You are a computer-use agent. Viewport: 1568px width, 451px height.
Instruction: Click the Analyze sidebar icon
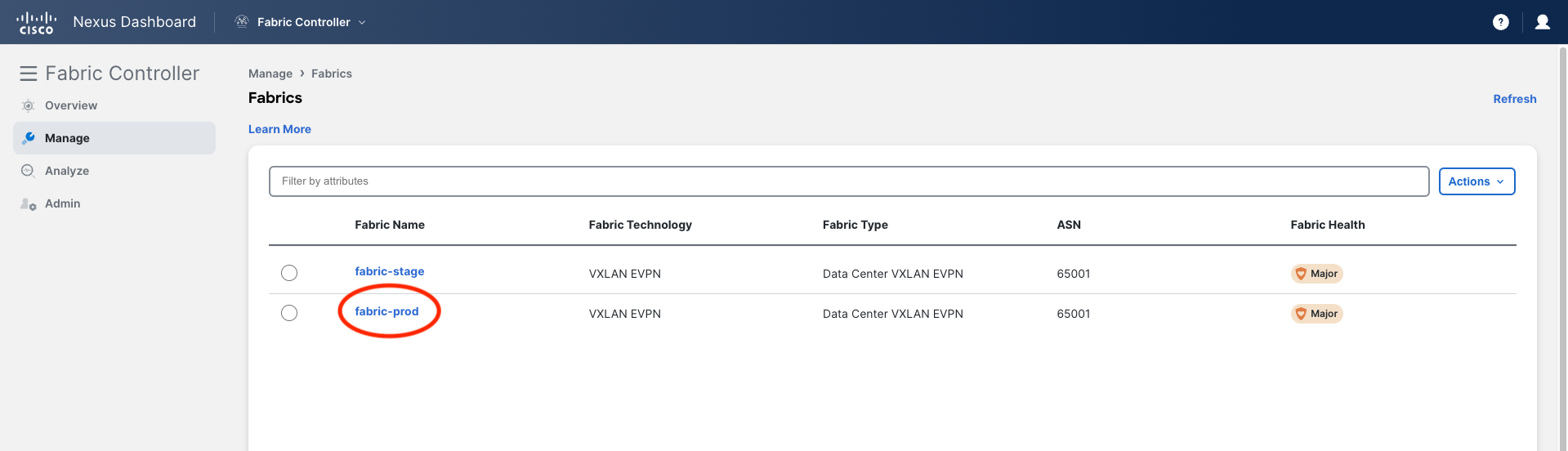click(x=29, y=171)
